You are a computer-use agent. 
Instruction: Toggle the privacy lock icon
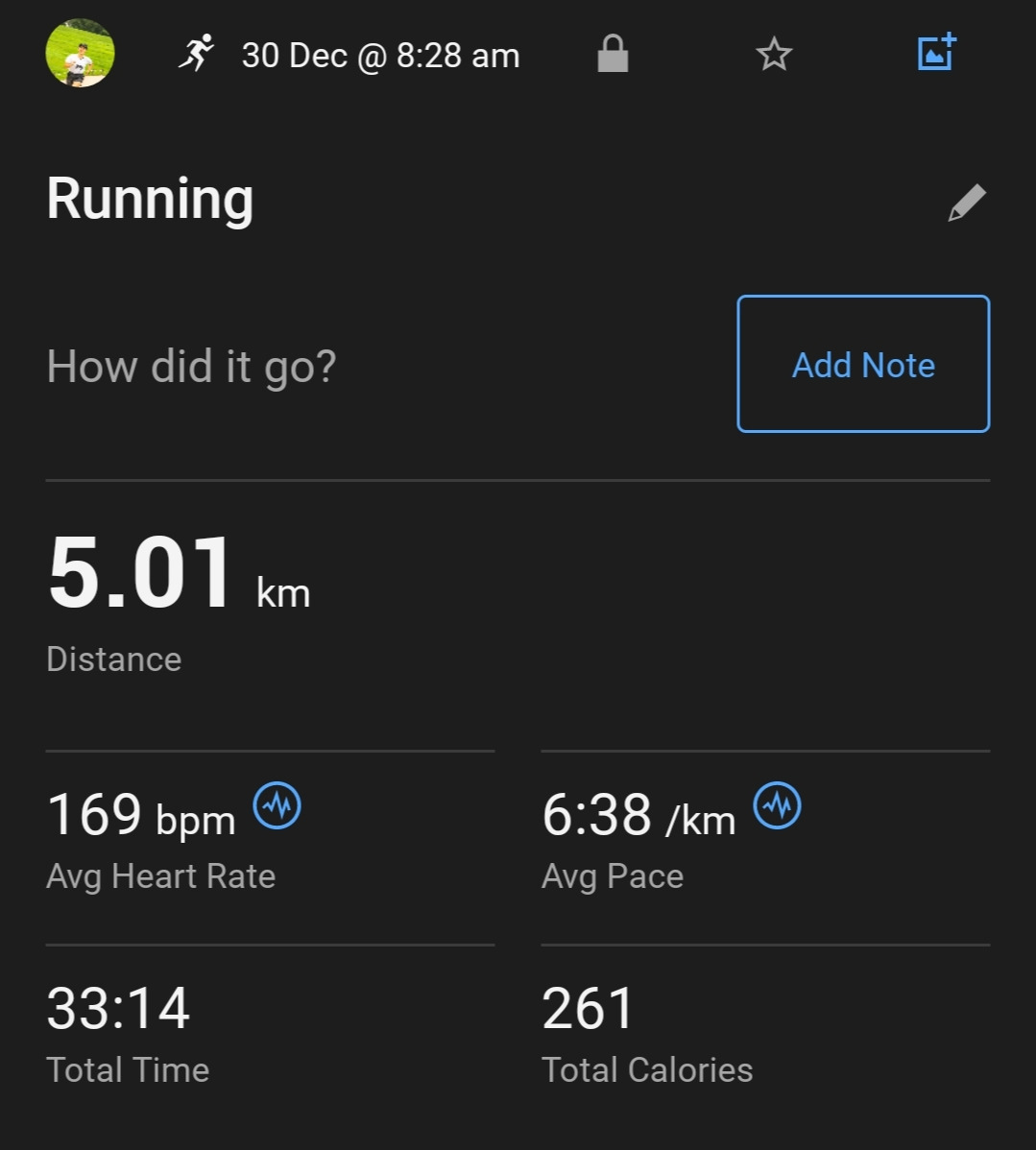tap(613, 54)
